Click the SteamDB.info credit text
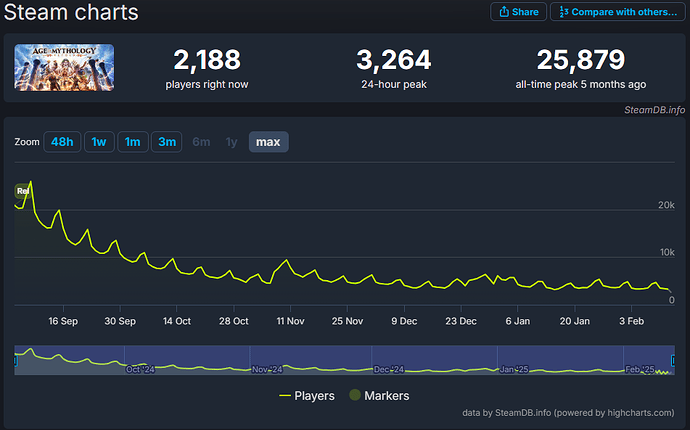 click(654, 110)
